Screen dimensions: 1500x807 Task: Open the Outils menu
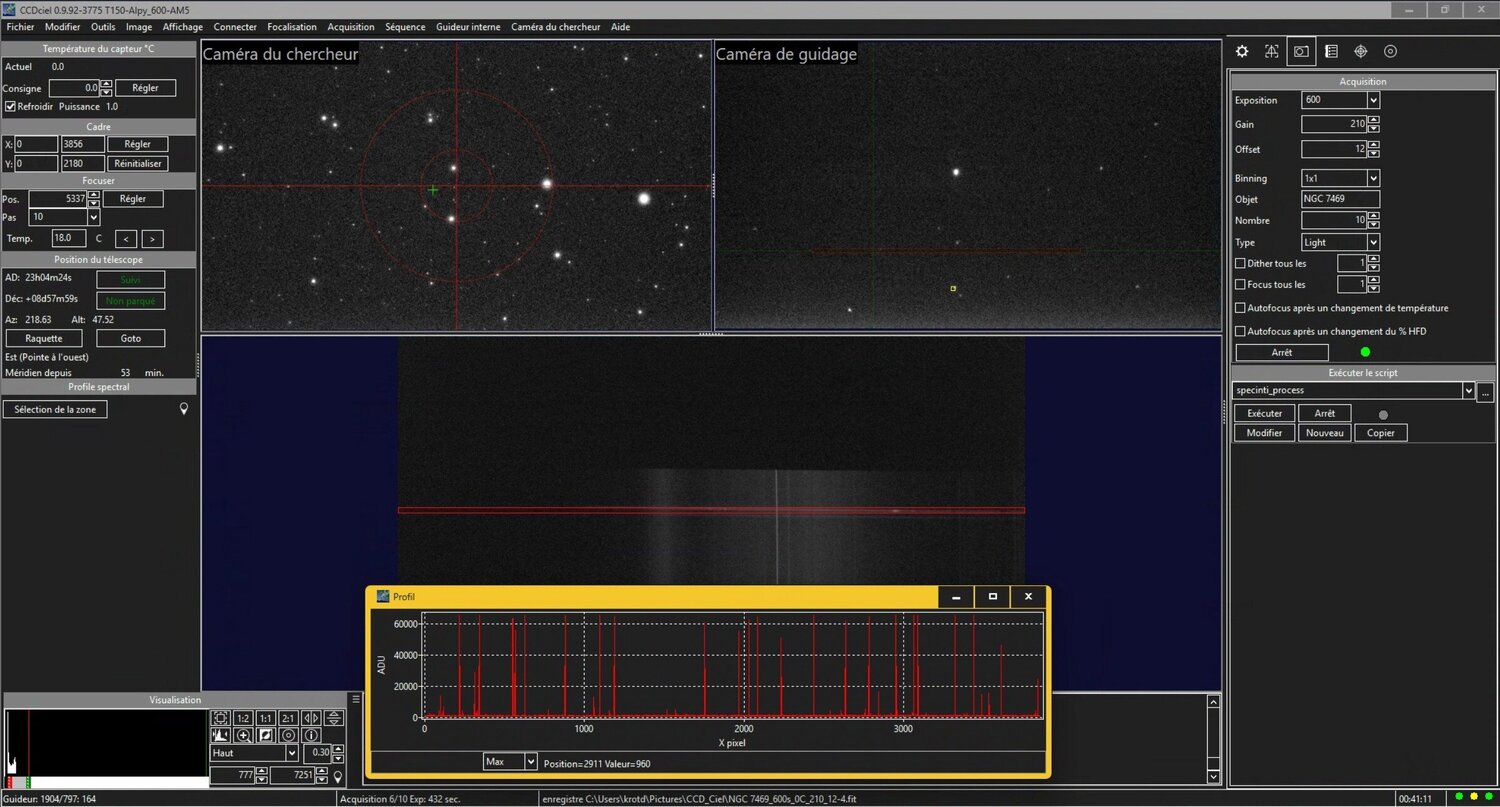(103, 27)
